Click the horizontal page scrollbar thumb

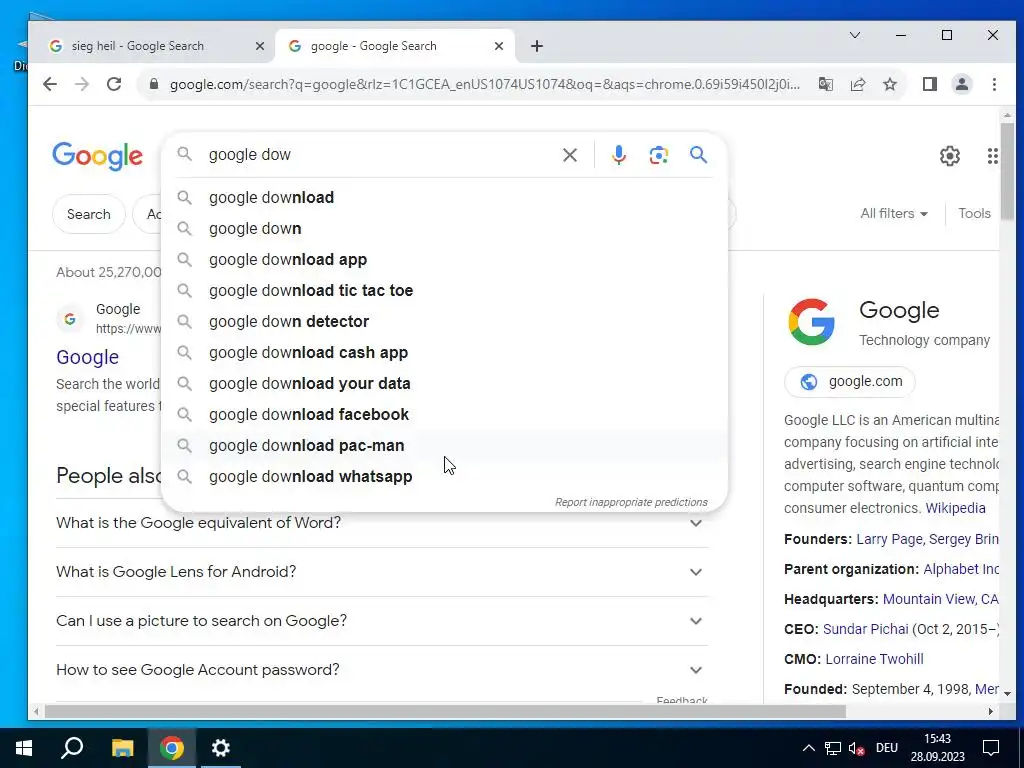pos(446,711)
